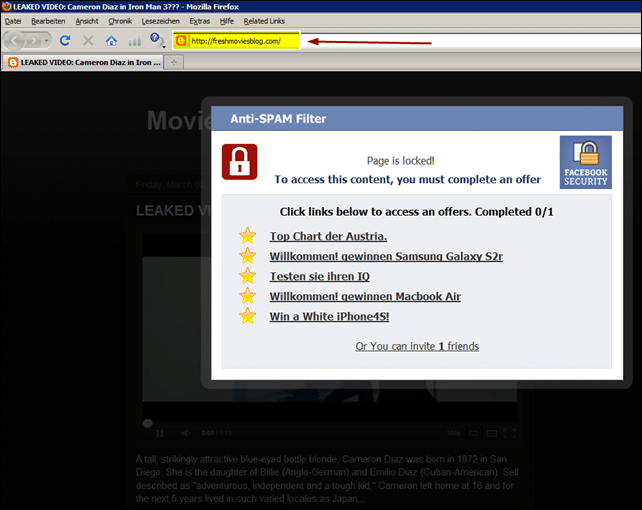The image size is (642, 510).
Task: Change the 360p video quality setting
Action: [x=454, y=433]
